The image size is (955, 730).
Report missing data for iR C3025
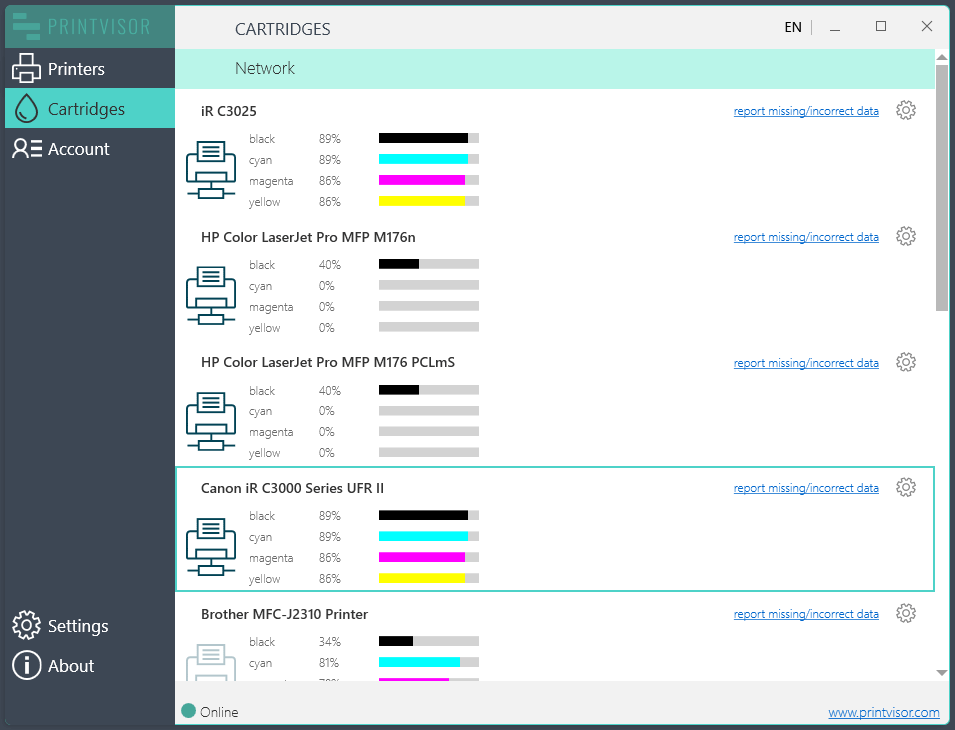point(806,111)
